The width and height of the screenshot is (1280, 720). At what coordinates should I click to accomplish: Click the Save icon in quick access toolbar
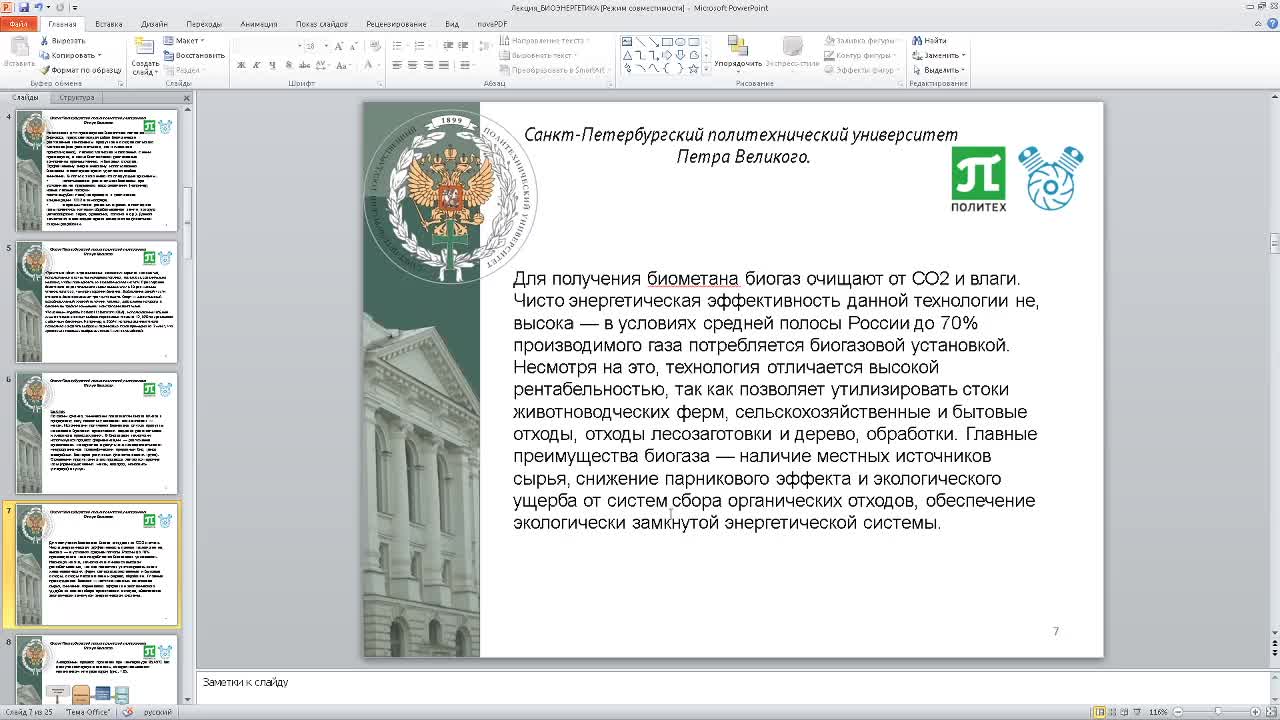[24, 7]
